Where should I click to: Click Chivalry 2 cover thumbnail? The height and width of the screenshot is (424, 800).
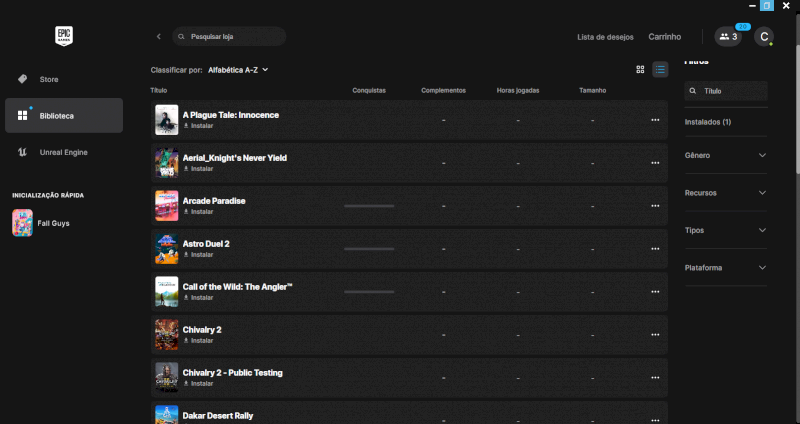167,335
